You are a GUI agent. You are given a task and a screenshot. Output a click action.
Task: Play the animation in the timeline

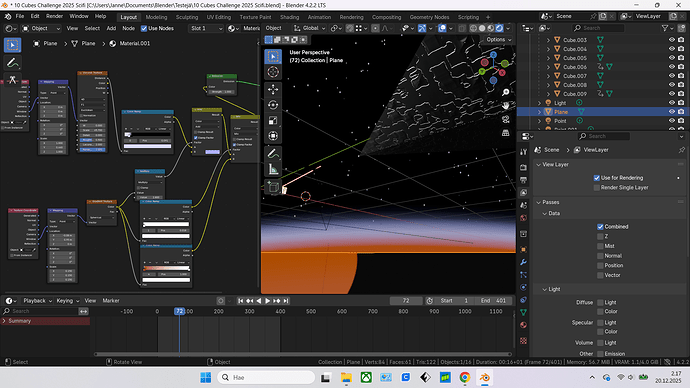[268, 301]
